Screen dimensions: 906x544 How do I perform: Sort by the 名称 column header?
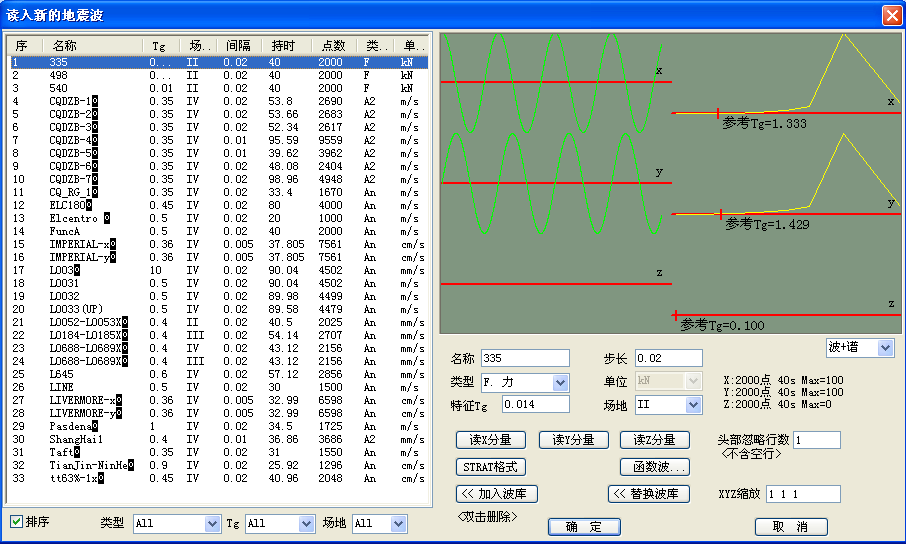point(92,46)
